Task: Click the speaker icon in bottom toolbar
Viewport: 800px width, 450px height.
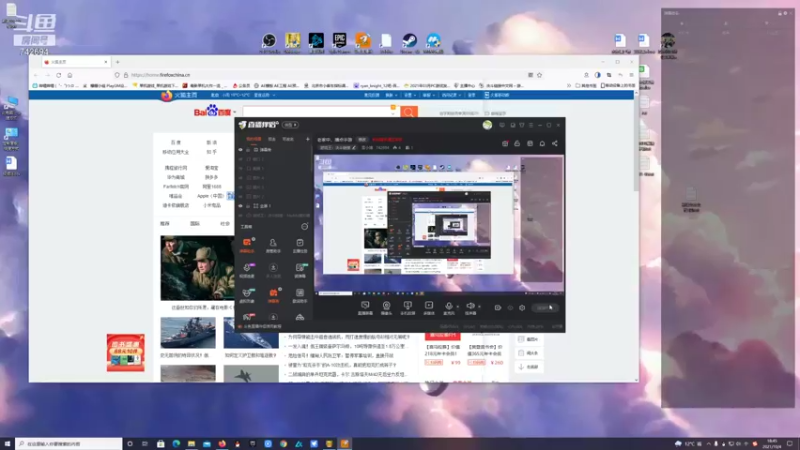Action: click(470, 307)
